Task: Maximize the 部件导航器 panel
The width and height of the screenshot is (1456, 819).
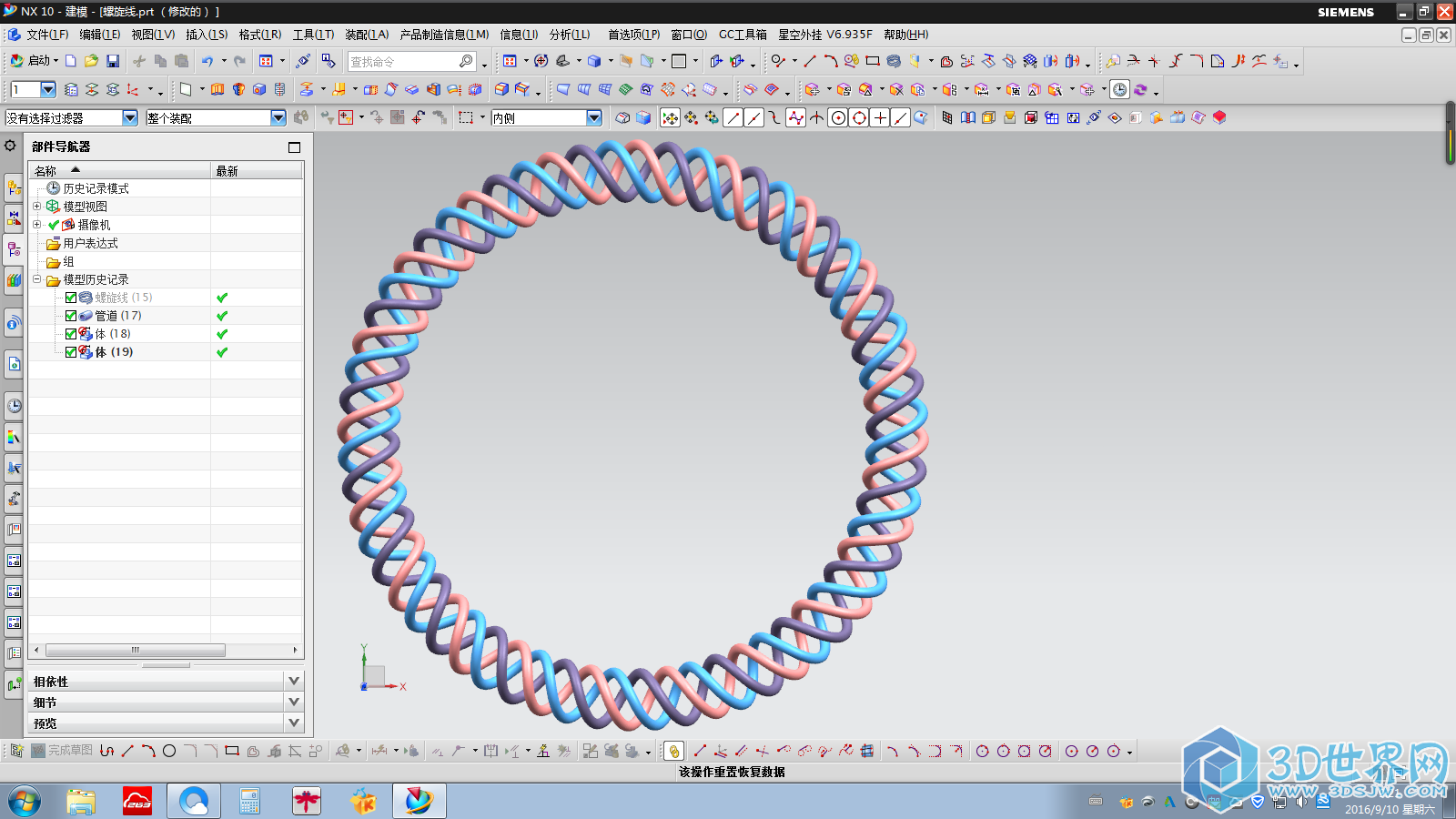Action: coord(294,147)
